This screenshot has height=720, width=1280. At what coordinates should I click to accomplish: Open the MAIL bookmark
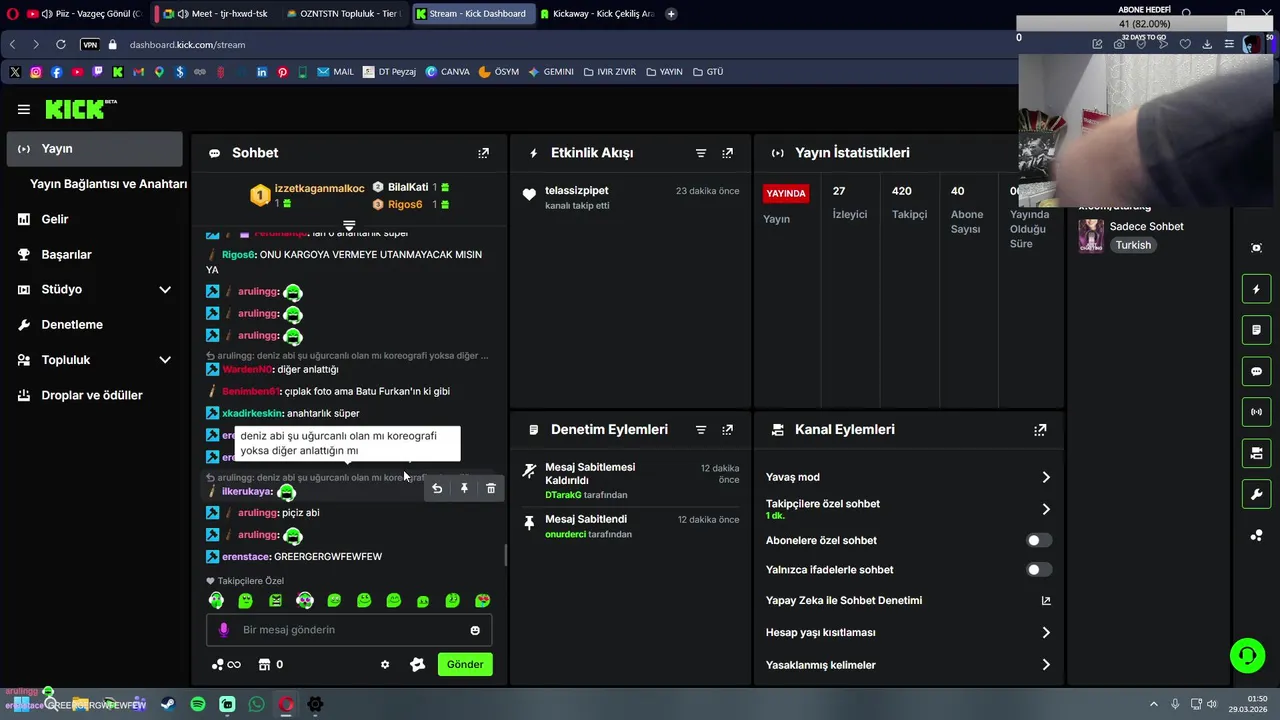(x=336, y=72)
